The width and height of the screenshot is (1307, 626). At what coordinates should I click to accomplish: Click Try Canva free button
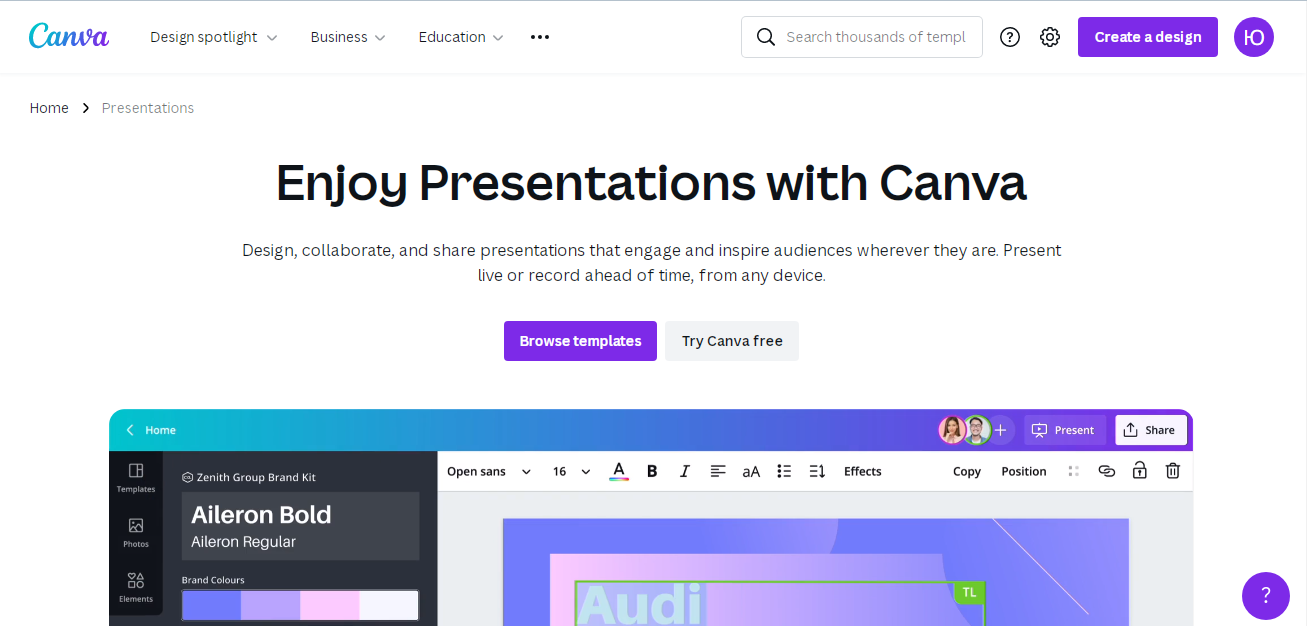(x=732, y=341)
